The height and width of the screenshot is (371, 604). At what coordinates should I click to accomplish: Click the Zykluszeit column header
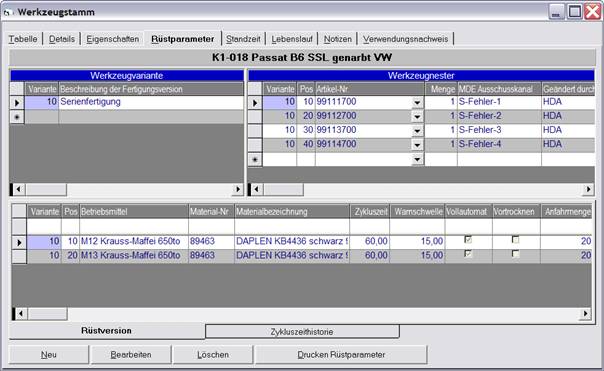370,212
